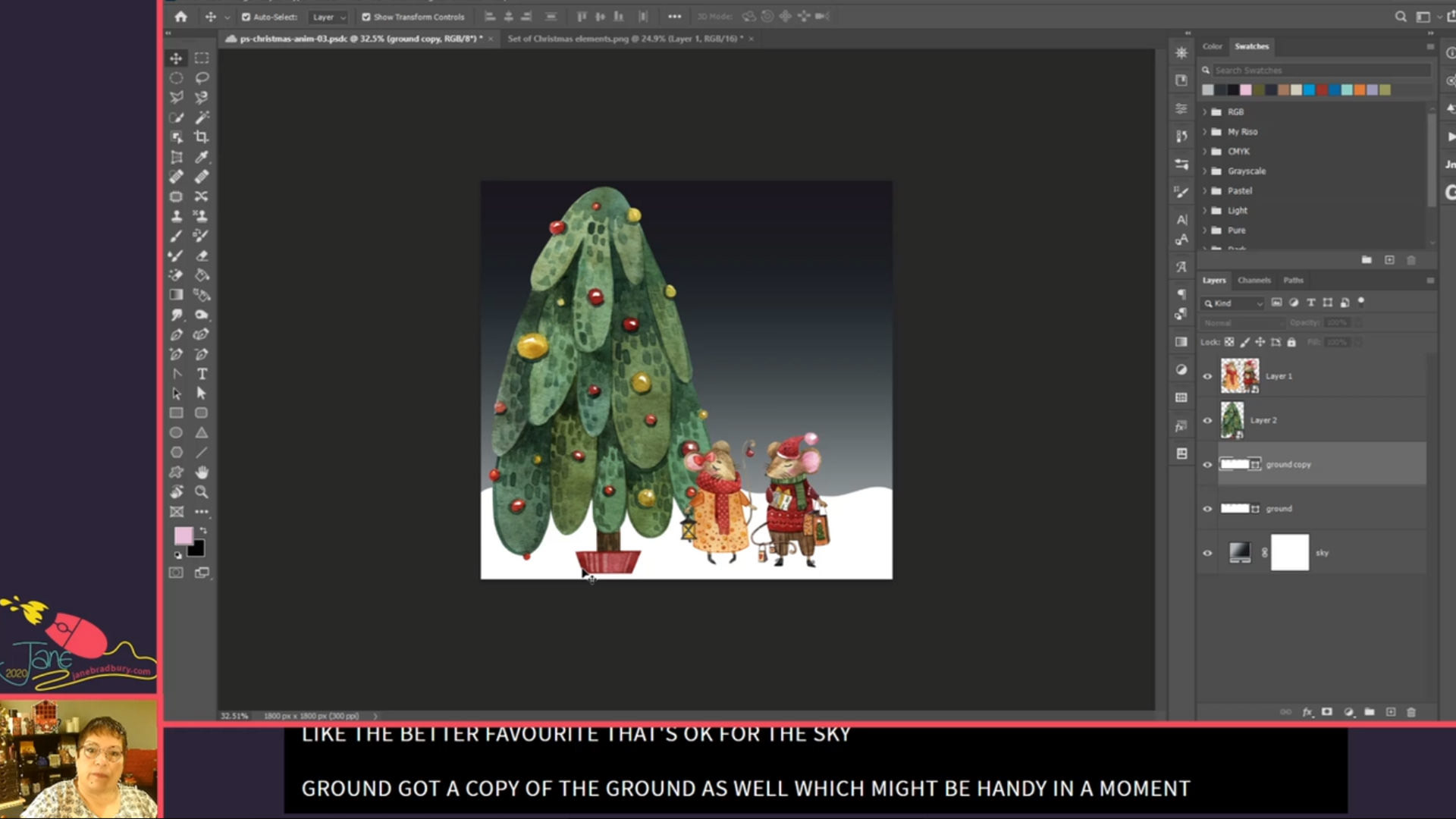Pick the orange swatch in recent swatches
This screenshot has width=1456, height=819.
coord(1360,90)
